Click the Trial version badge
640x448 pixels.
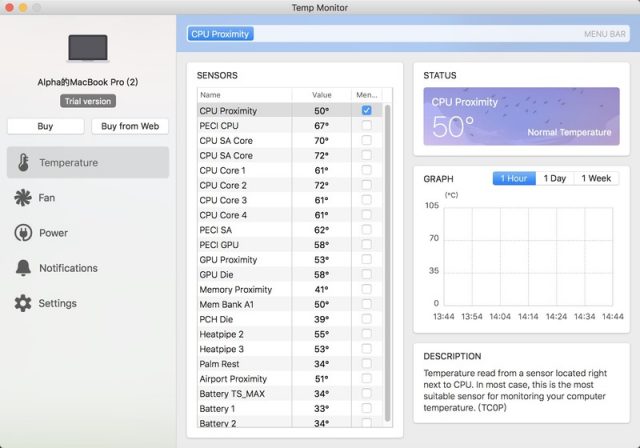pos(88,101)
